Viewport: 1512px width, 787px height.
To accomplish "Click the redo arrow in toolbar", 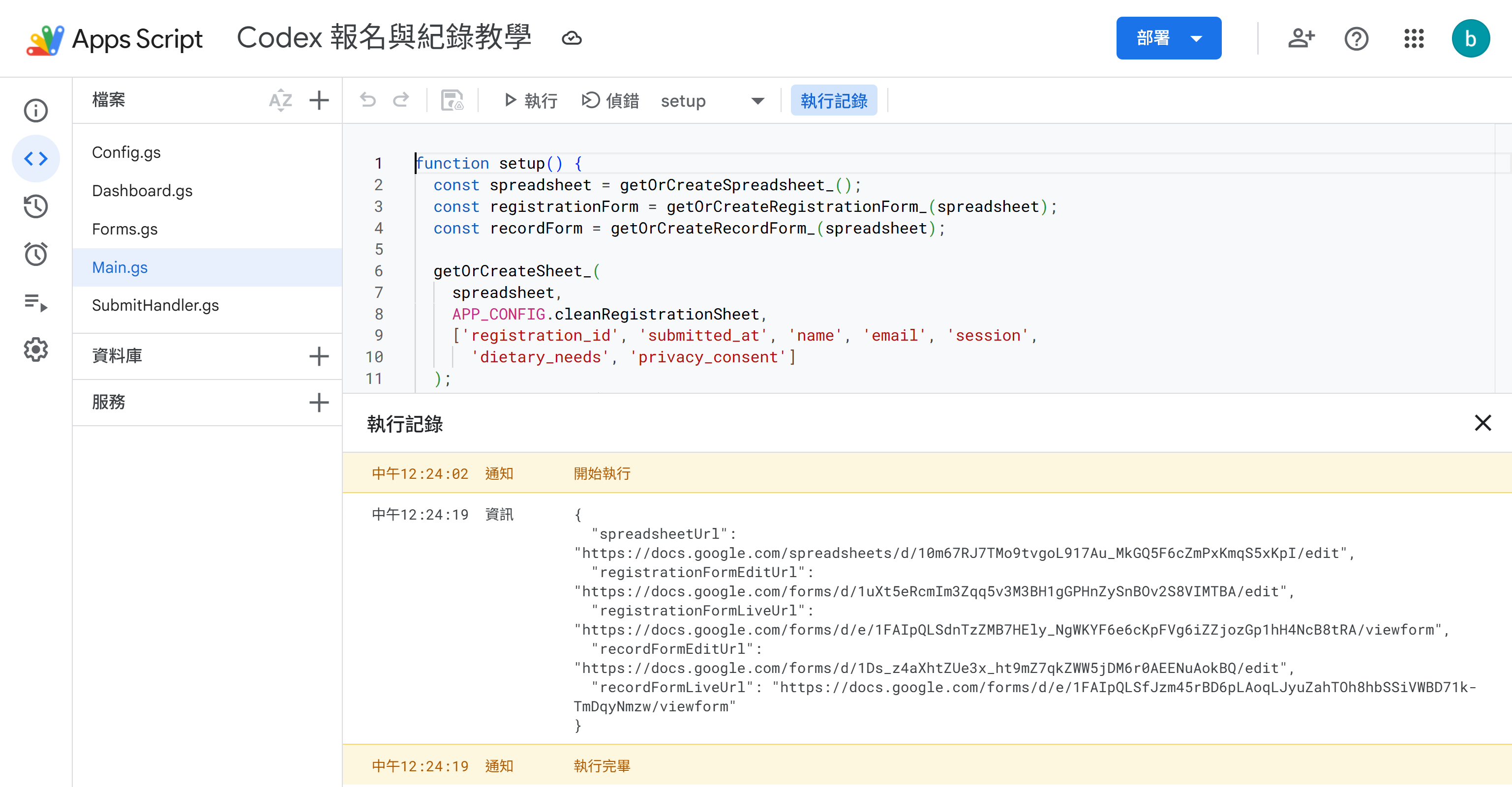I will point(401,100).
